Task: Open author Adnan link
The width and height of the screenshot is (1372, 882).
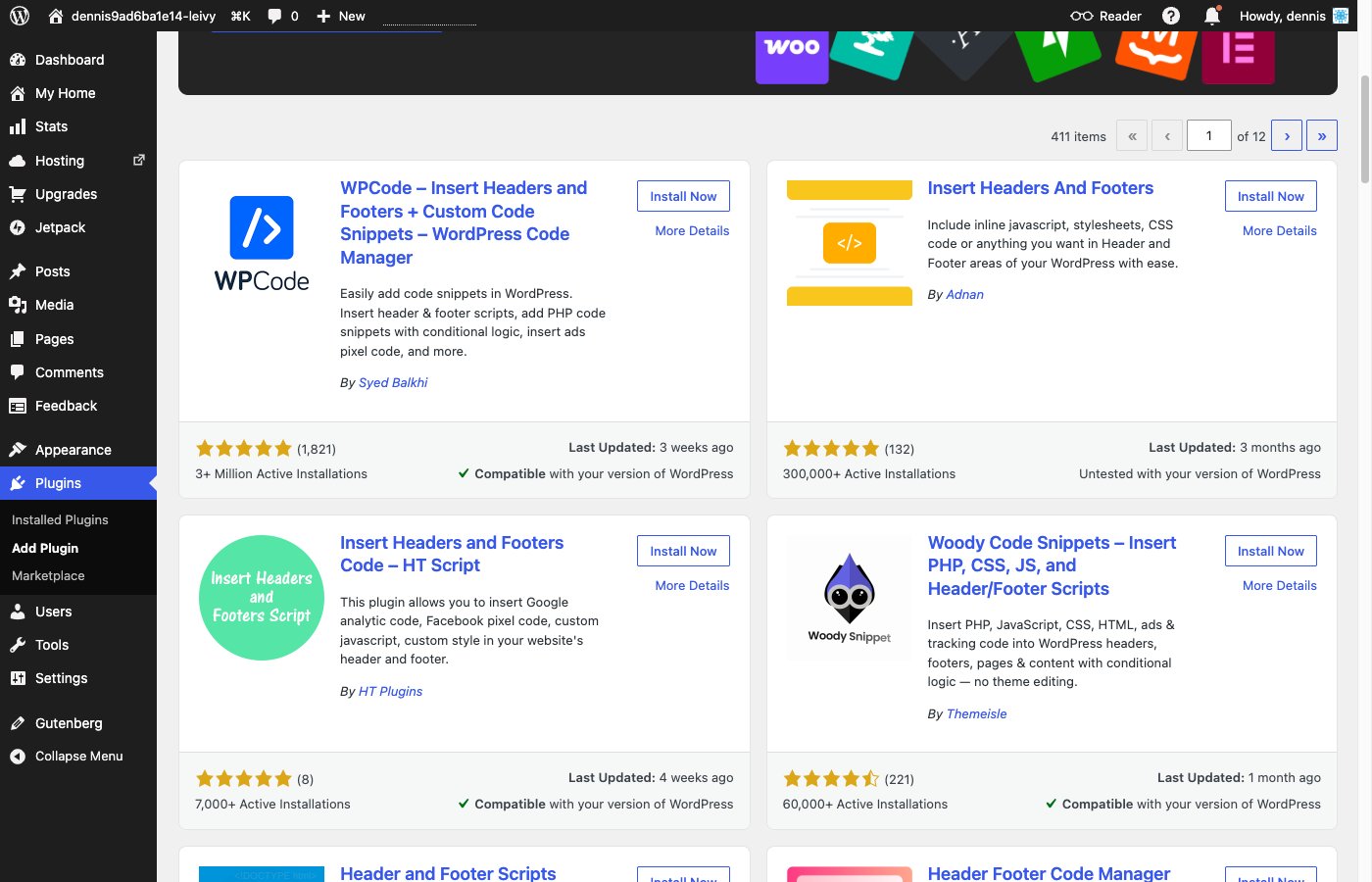Action: 964,294
